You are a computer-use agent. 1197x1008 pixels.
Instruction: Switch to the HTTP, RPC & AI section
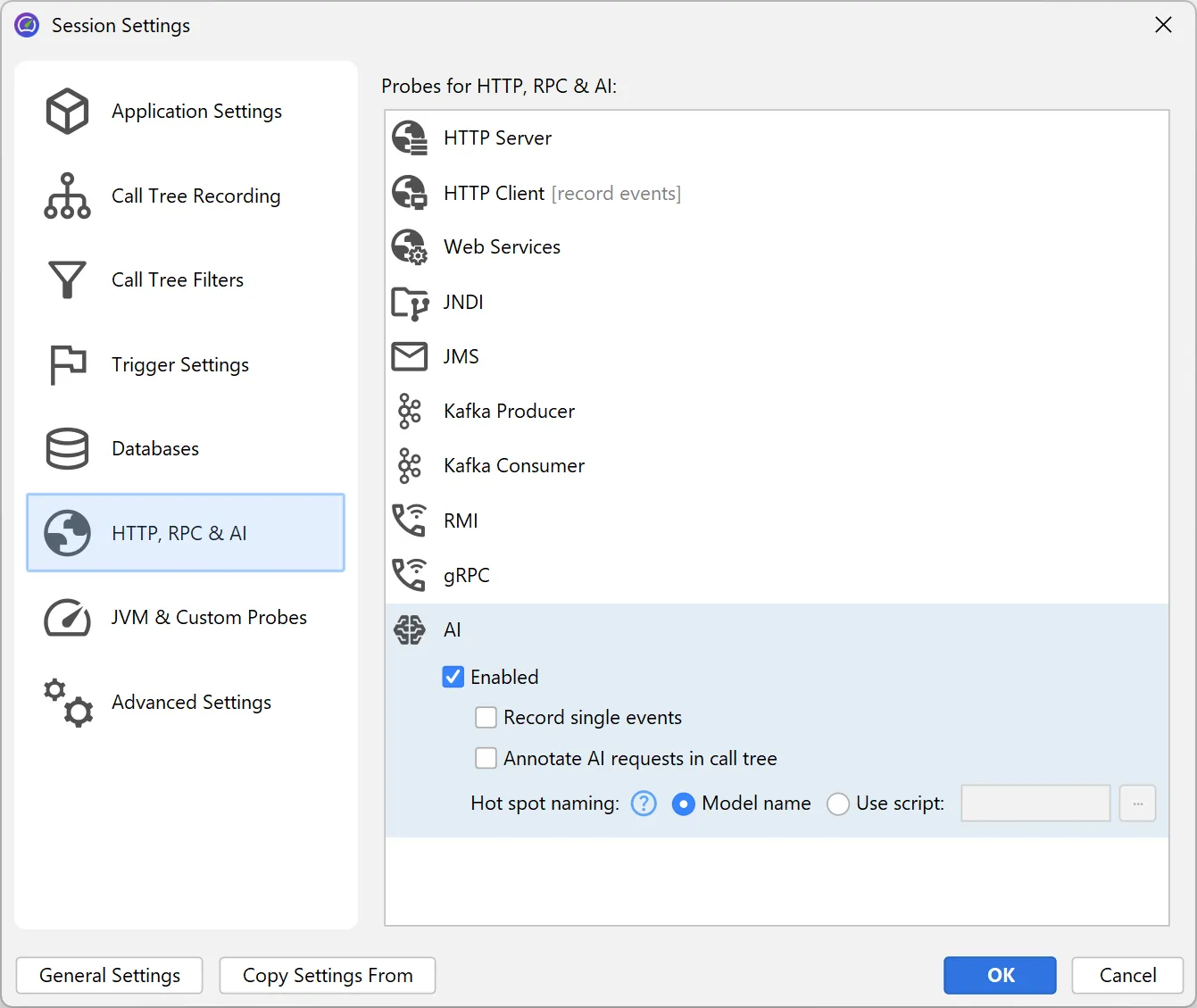click(x=179, y=533)
